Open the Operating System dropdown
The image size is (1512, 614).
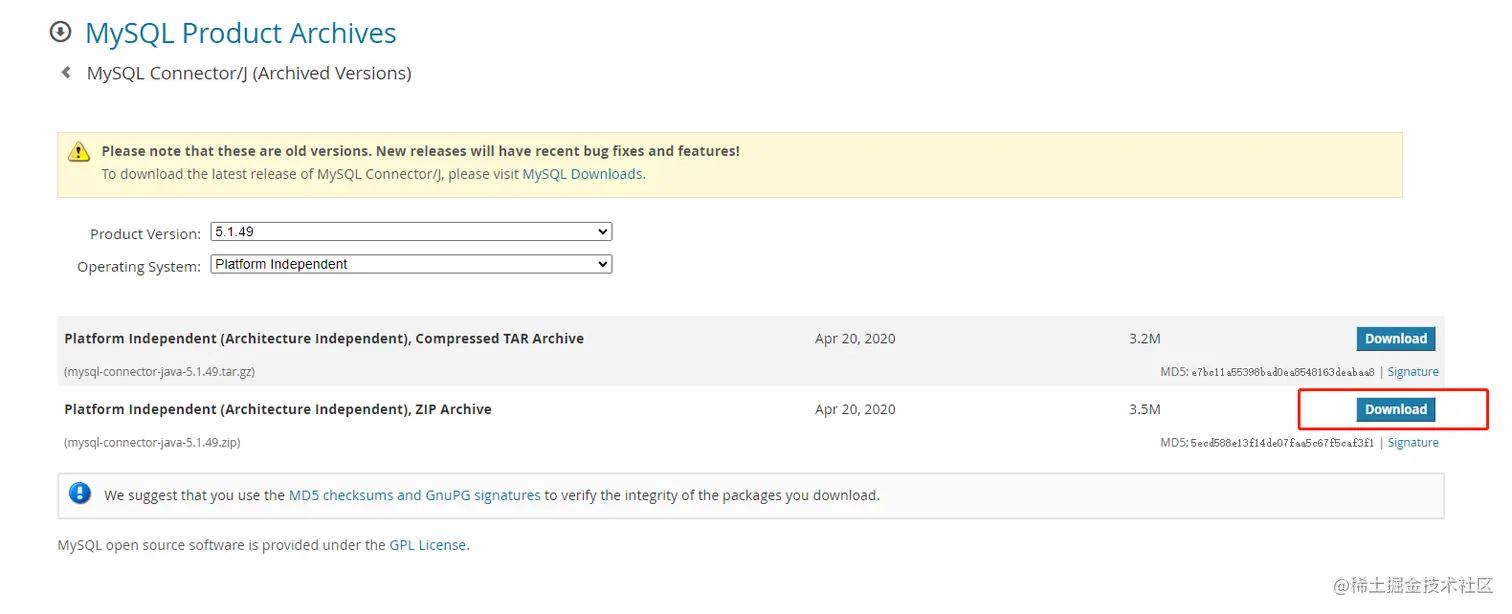point(411,264)
